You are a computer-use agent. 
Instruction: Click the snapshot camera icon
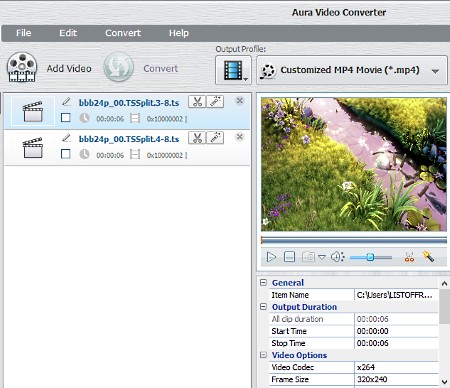coord(308,257)
